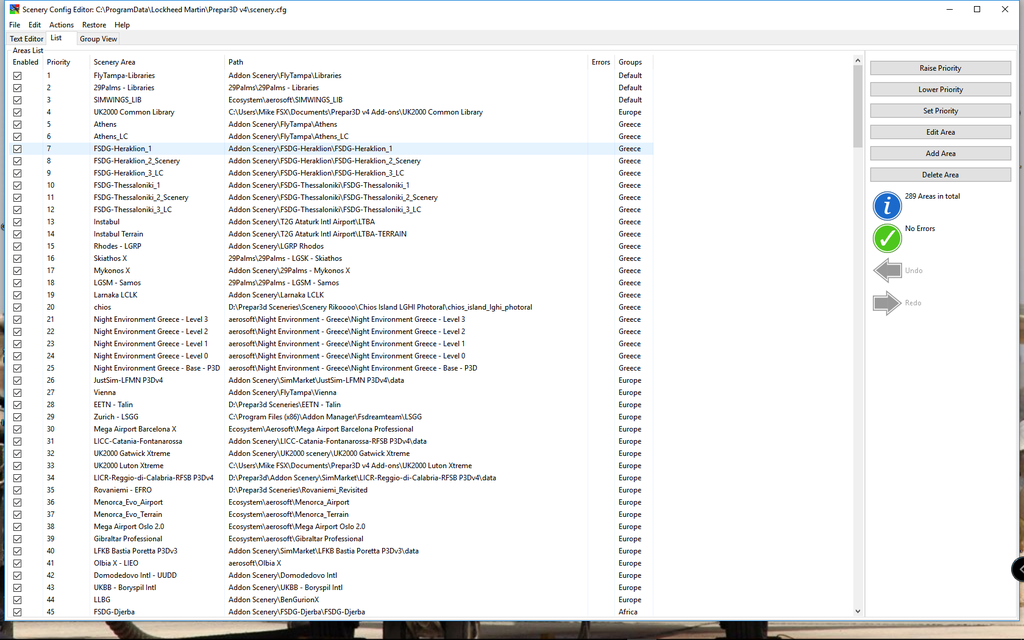Viewport: 1024px width, 640px height.
Task: Disable the FSDG-Heraklion_1 scenery checkbox
Action: point(18,149)
